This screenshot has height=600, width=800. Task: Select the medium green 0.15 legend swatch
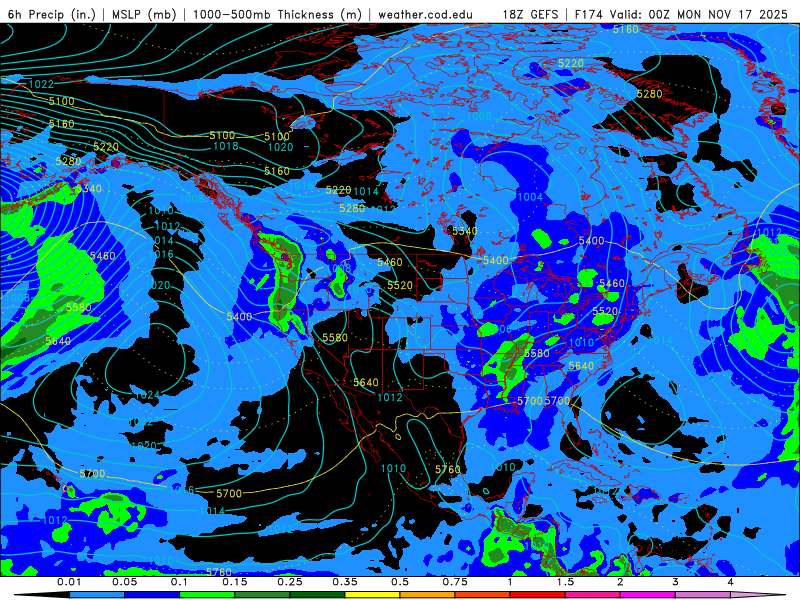tap(262, 595)
